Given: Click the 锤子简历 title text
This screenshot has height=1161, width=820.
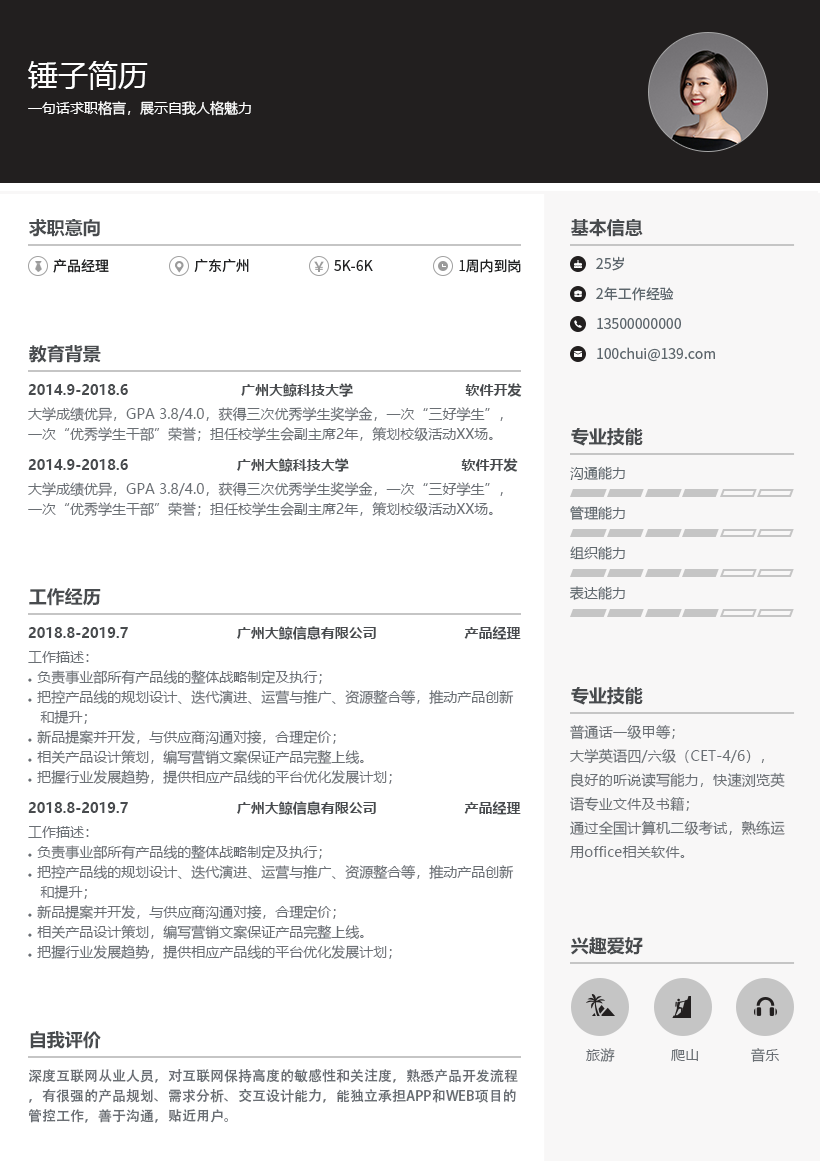Looking at the screenshot, I should (x=87, y=76).
